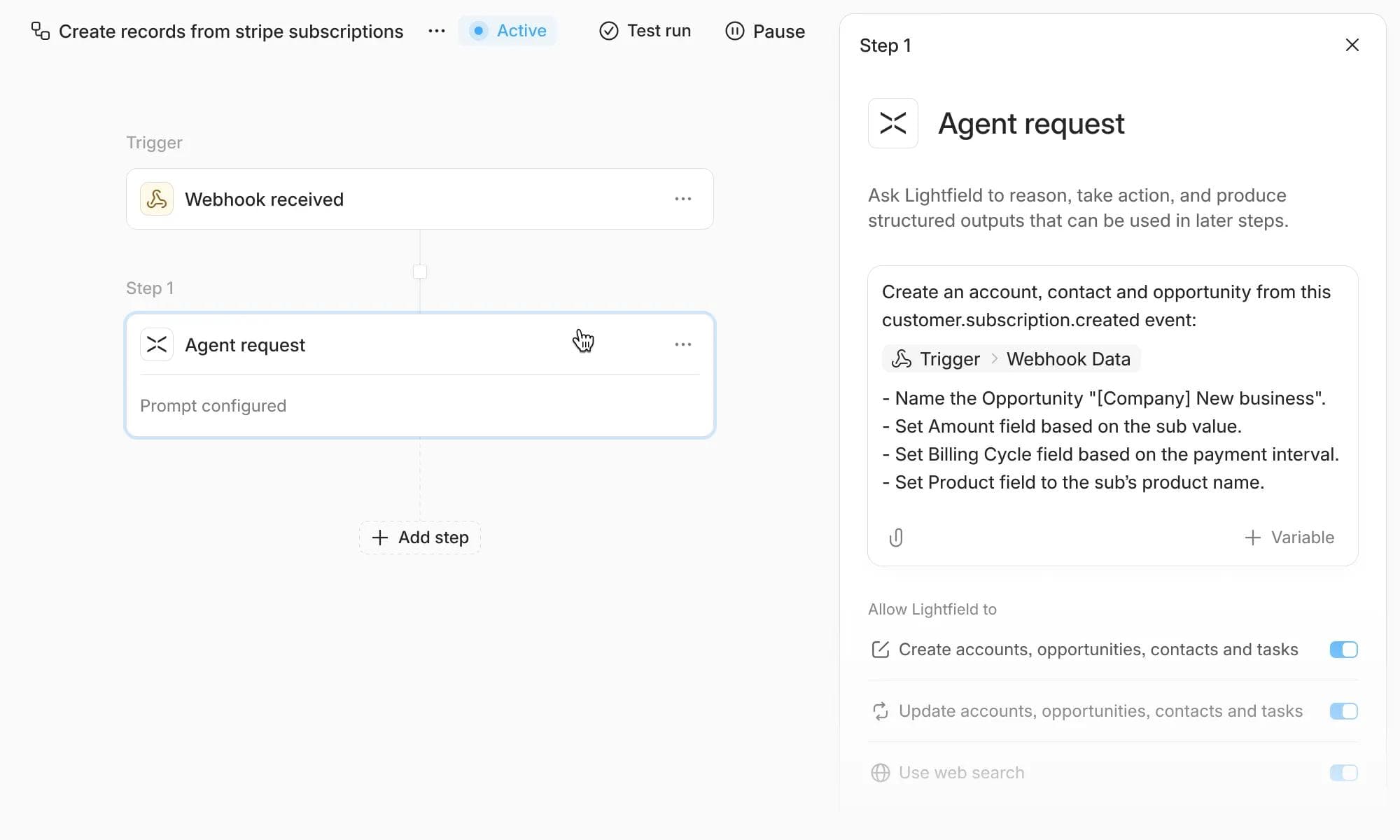This screenshot has width=1400, height=840.
Task: Insert a Variable into the prompt
Action: [x=1289, y=538]
